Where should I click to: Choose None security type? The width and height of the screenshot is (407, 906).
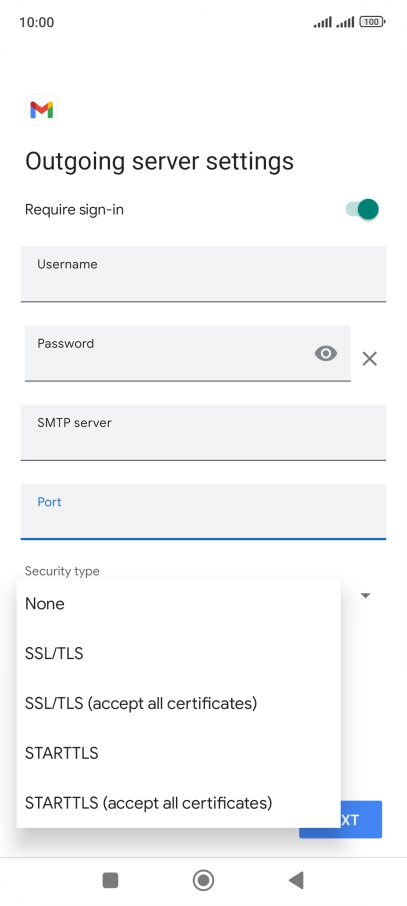(179, 604)
